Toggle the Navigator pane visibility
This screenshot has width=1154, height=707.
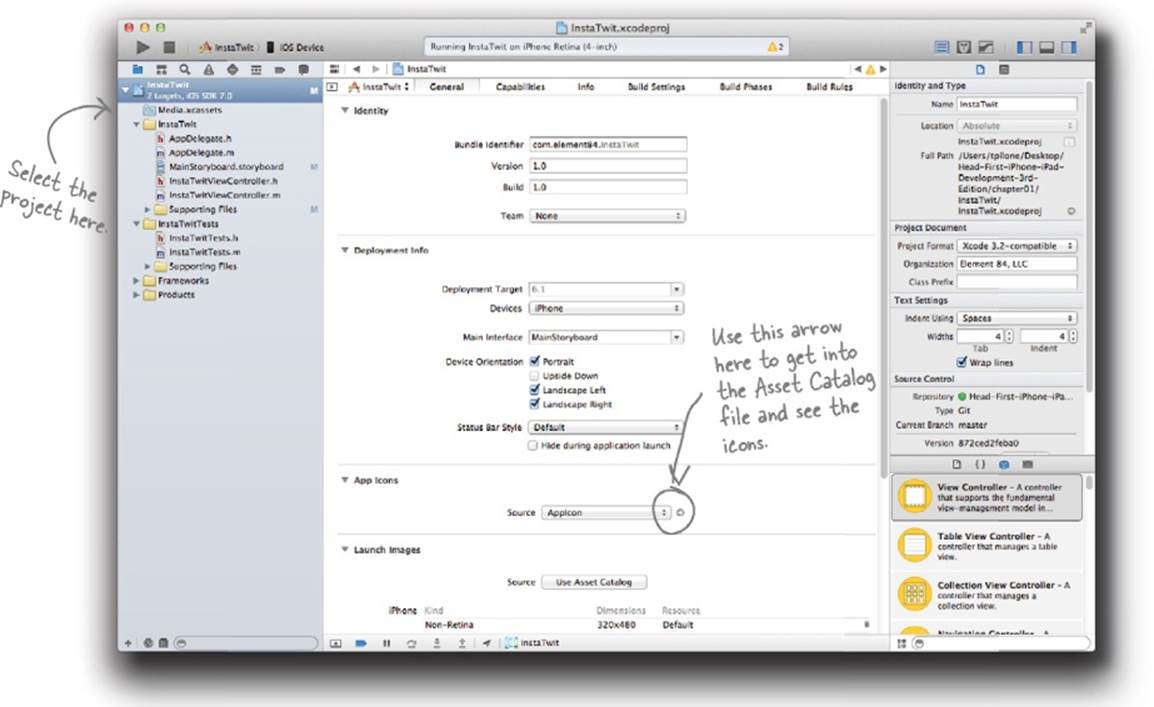(x=1024, y=47)
